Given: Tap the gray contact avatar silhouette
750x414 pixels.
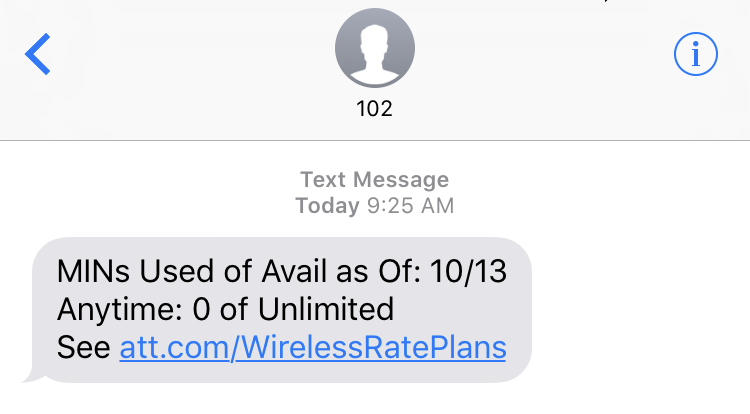Looking at the screenshot, I should coord(375,53).
